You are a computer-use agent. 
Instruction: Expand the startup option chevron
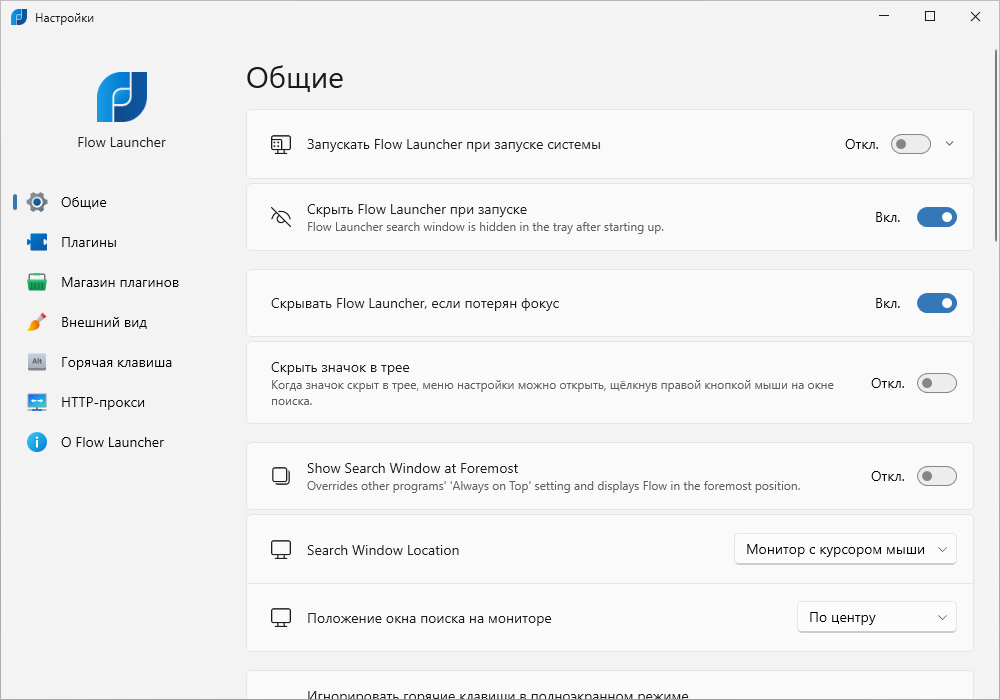pyautogui.click(x=950, y=144)
